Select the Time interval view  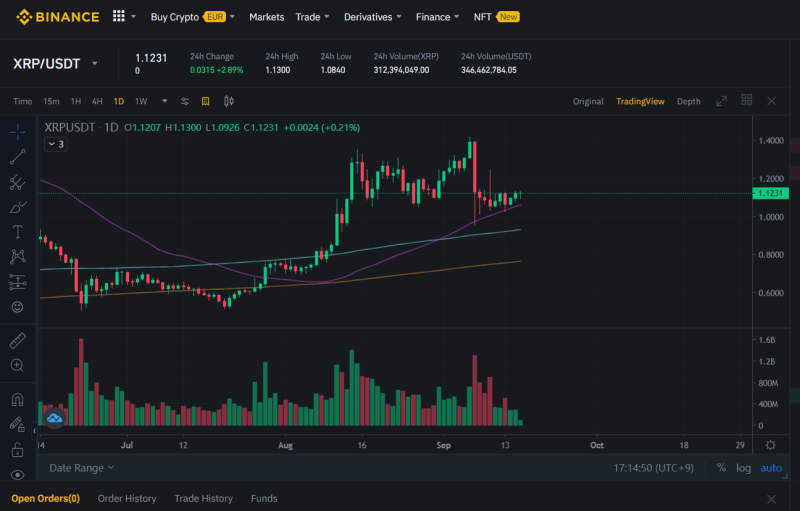tap(22, 101)
